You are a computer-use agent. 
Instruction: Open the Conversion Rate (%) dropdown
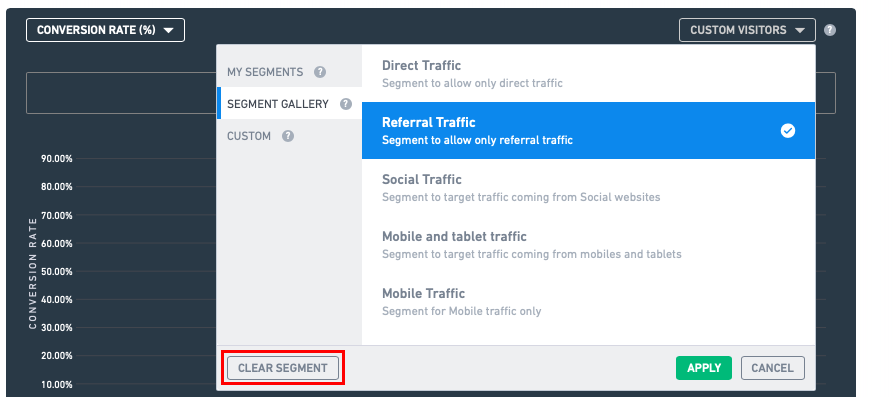105,30
